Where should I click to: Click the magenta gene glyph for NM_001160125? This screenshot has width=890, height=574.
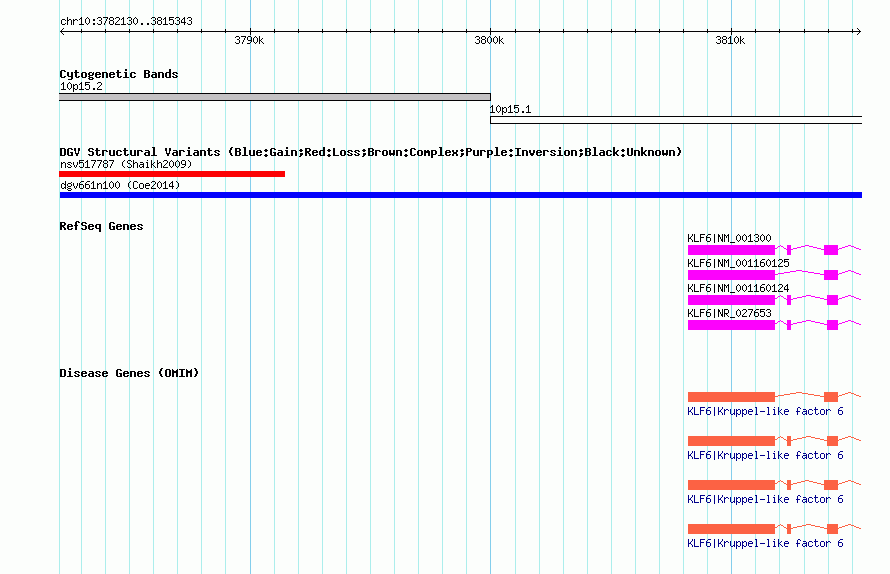774,275
